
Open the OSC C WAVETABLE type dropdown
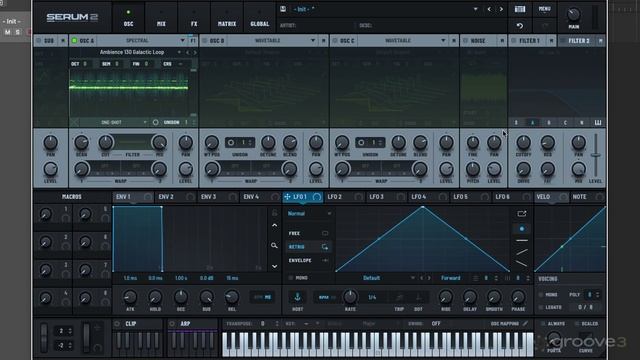(x=443, y=41)
